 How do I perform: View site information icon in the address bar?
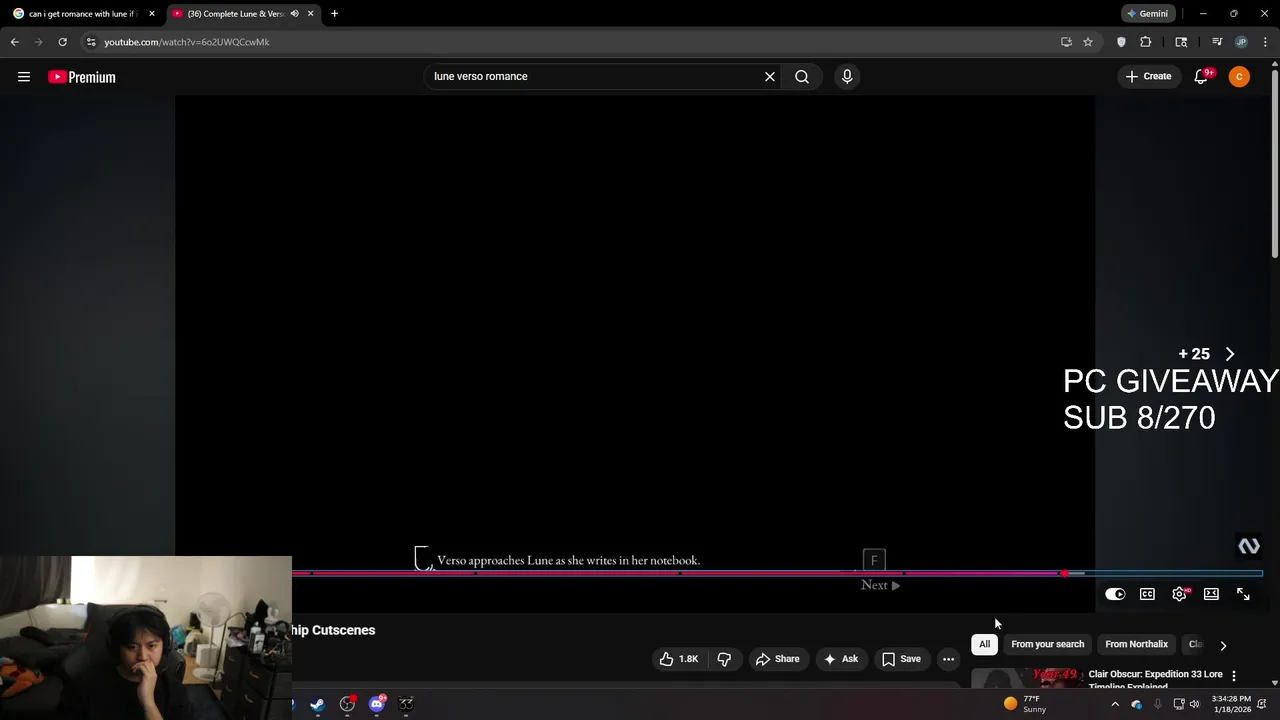(91, 42)
